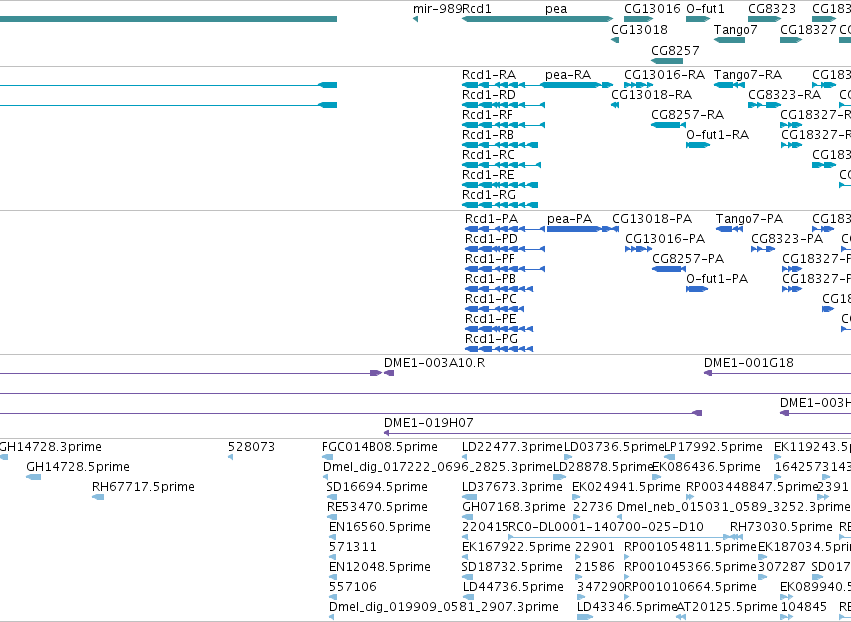The image size is (851, 622).
Task: Click the GH14728.5prime EST label
Action: coord(78,467)
